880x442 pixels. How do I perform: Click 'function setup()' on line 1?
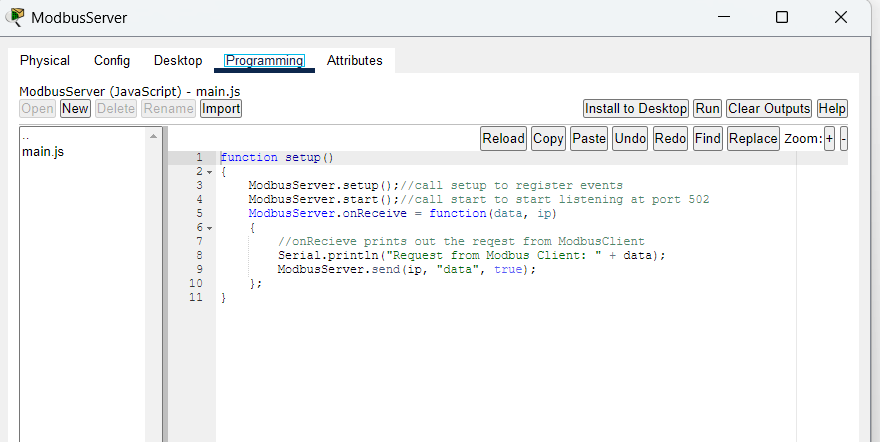coord(277,158)
